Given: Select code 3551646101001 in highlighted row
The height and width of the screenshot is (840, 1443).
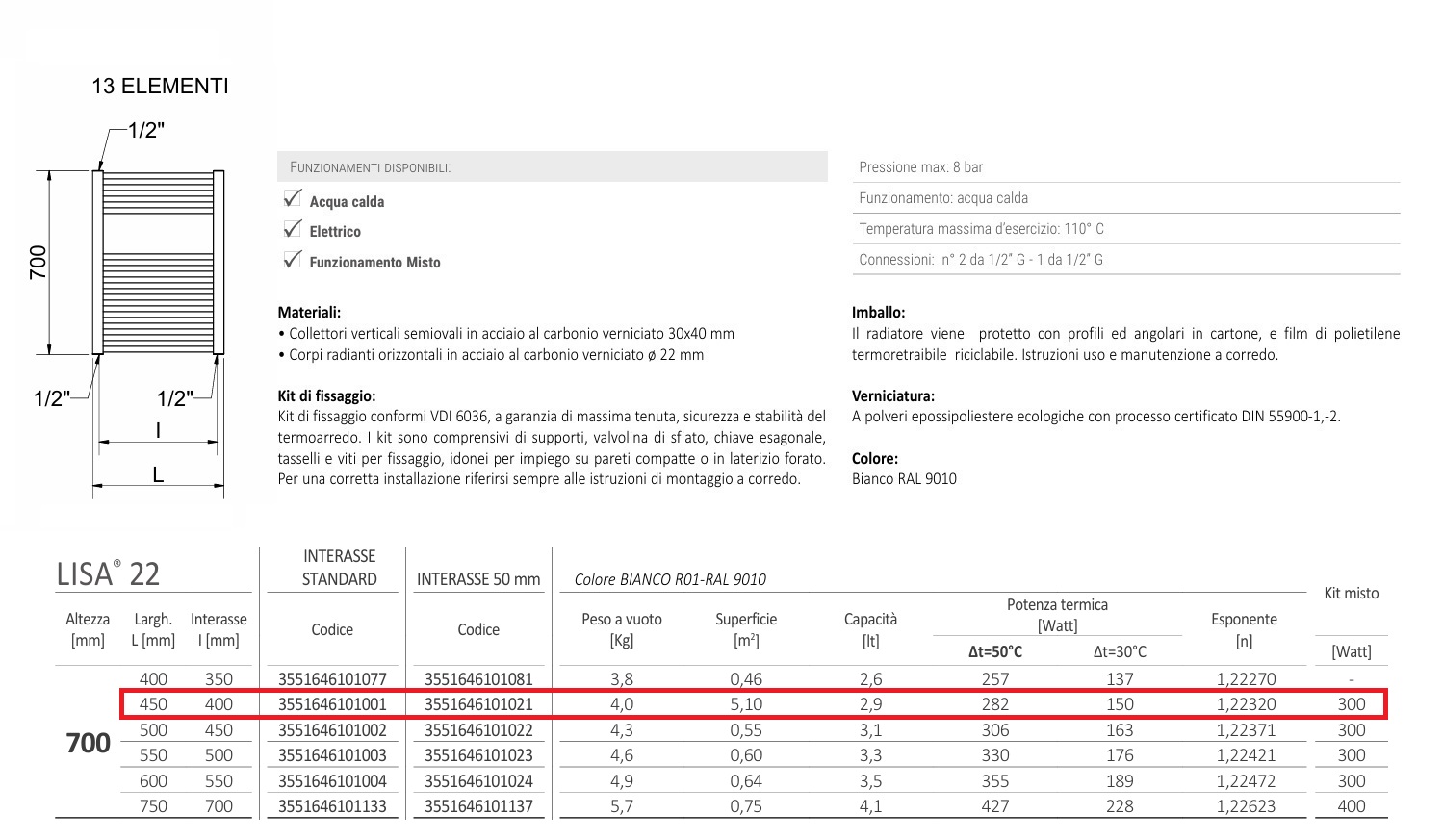Looking at the screenshot, I should point(332,704).
